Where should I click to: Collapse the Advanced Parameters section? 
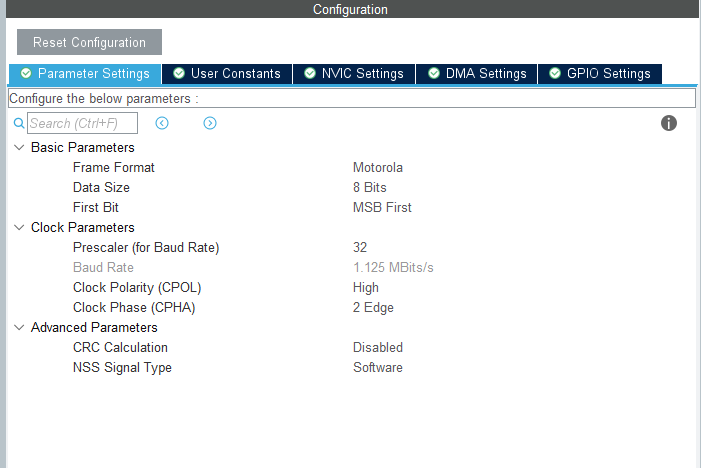point(19,327)
